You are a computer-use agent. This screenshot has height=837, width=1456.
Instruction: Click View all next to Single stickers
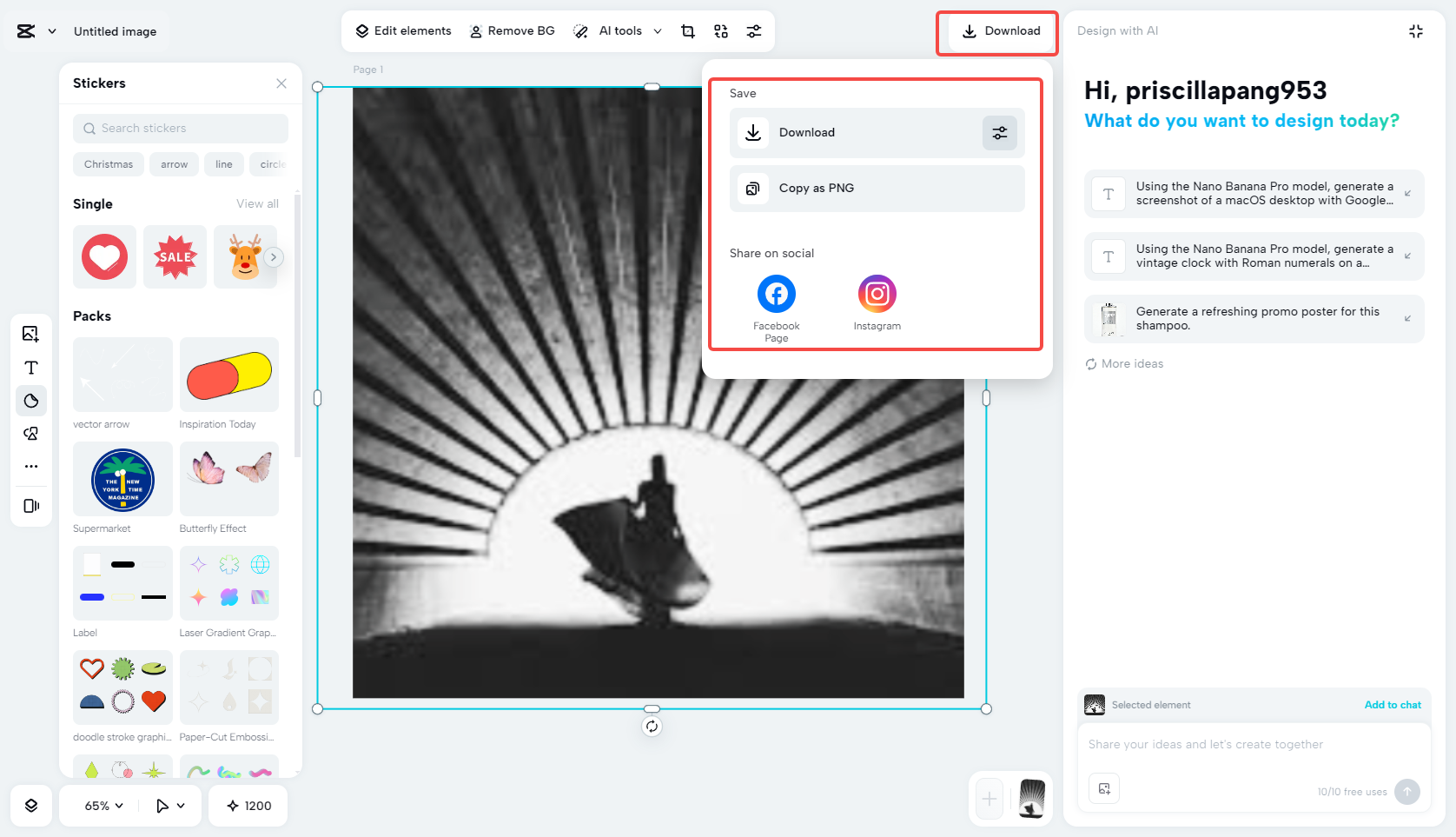tap(257, 203)
